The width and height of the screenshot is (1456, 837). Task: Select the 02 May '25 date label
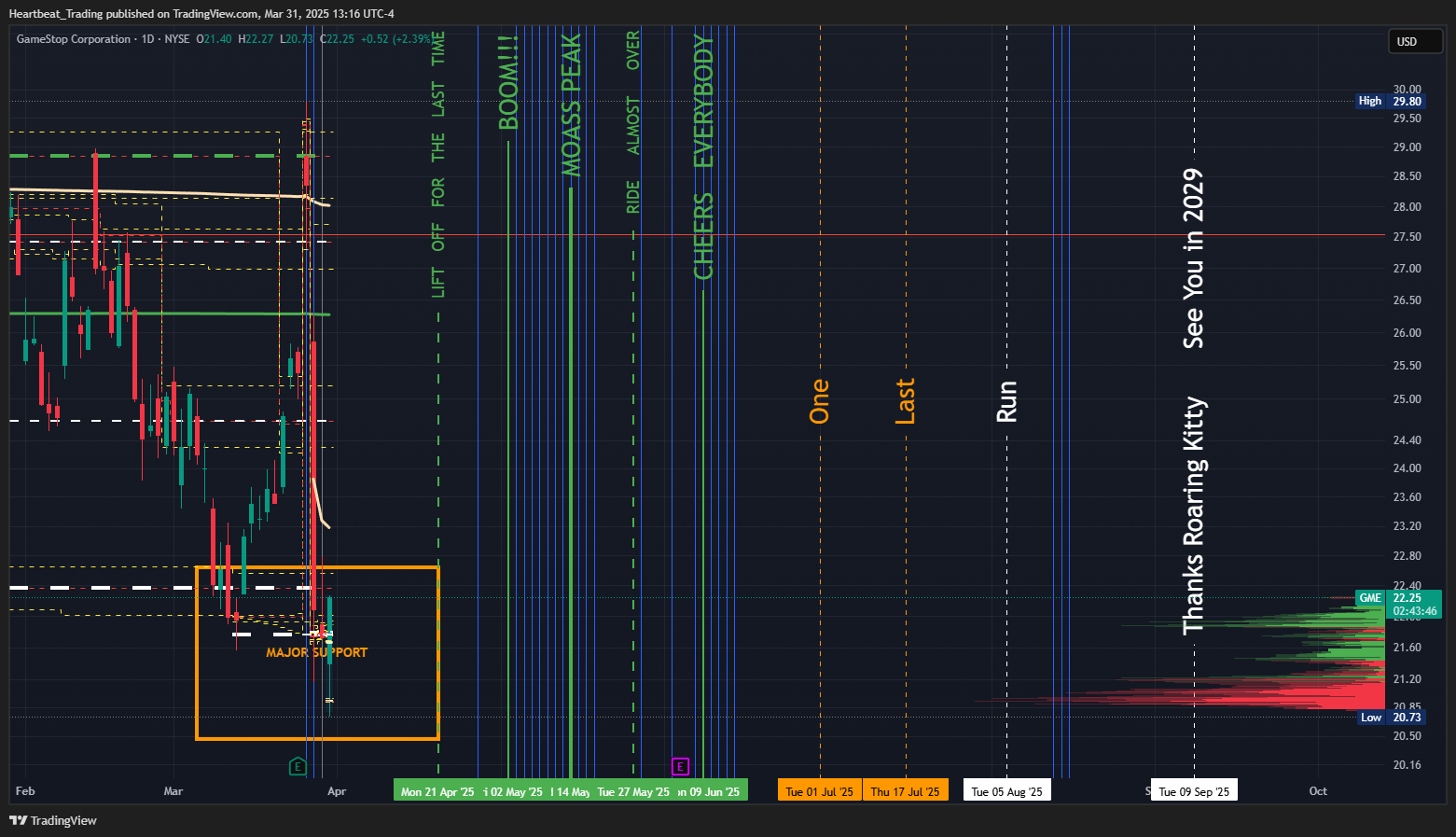point(514,791)
